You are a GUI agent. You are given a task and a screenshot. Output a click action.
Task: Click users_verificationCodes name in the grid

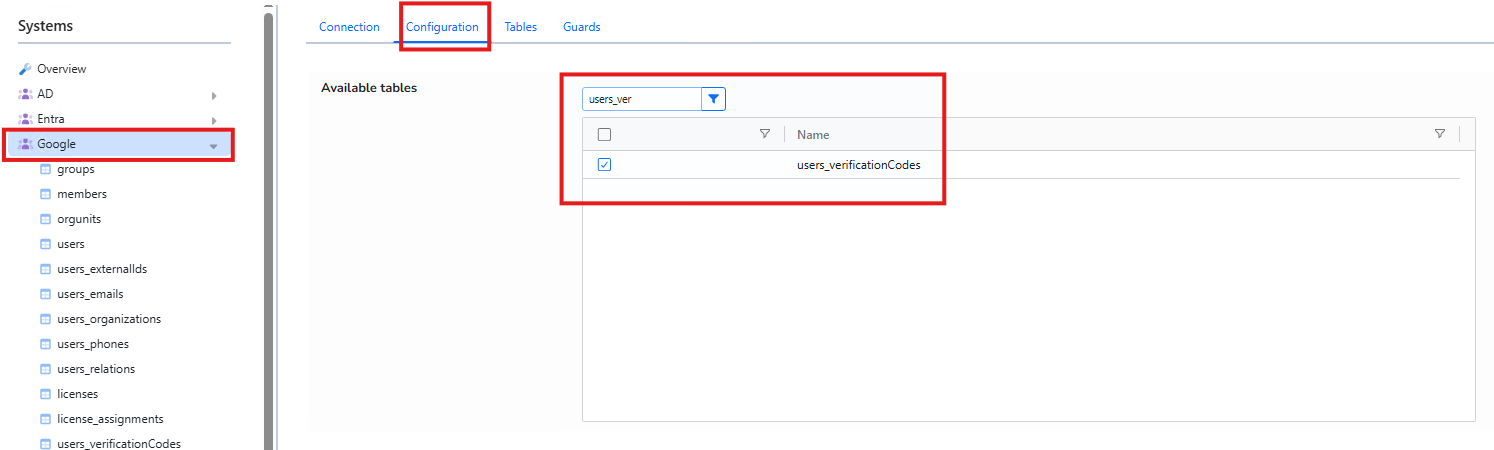pos(859,165)
